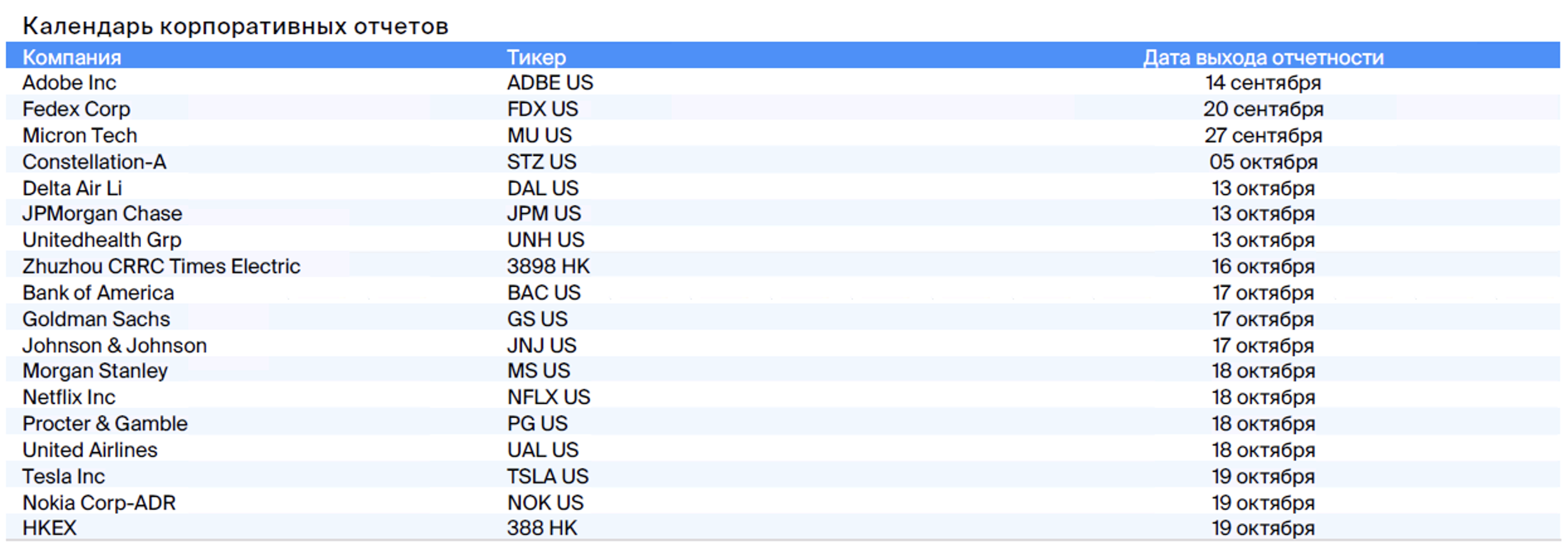Image resolution: width=1568 pixels, height=547 pixels.
Task: Select the 'ADBE US' ticker cell
Action: (550, 82)
